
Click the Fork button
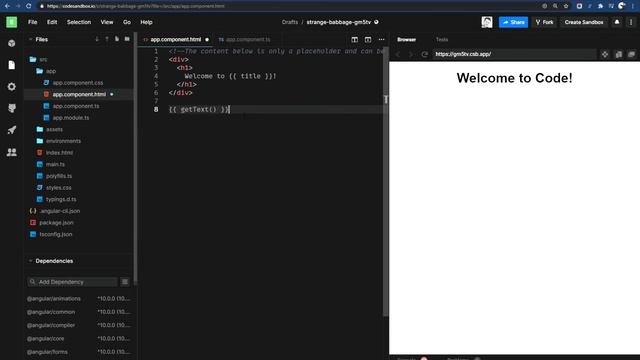[x=544, y=22]
